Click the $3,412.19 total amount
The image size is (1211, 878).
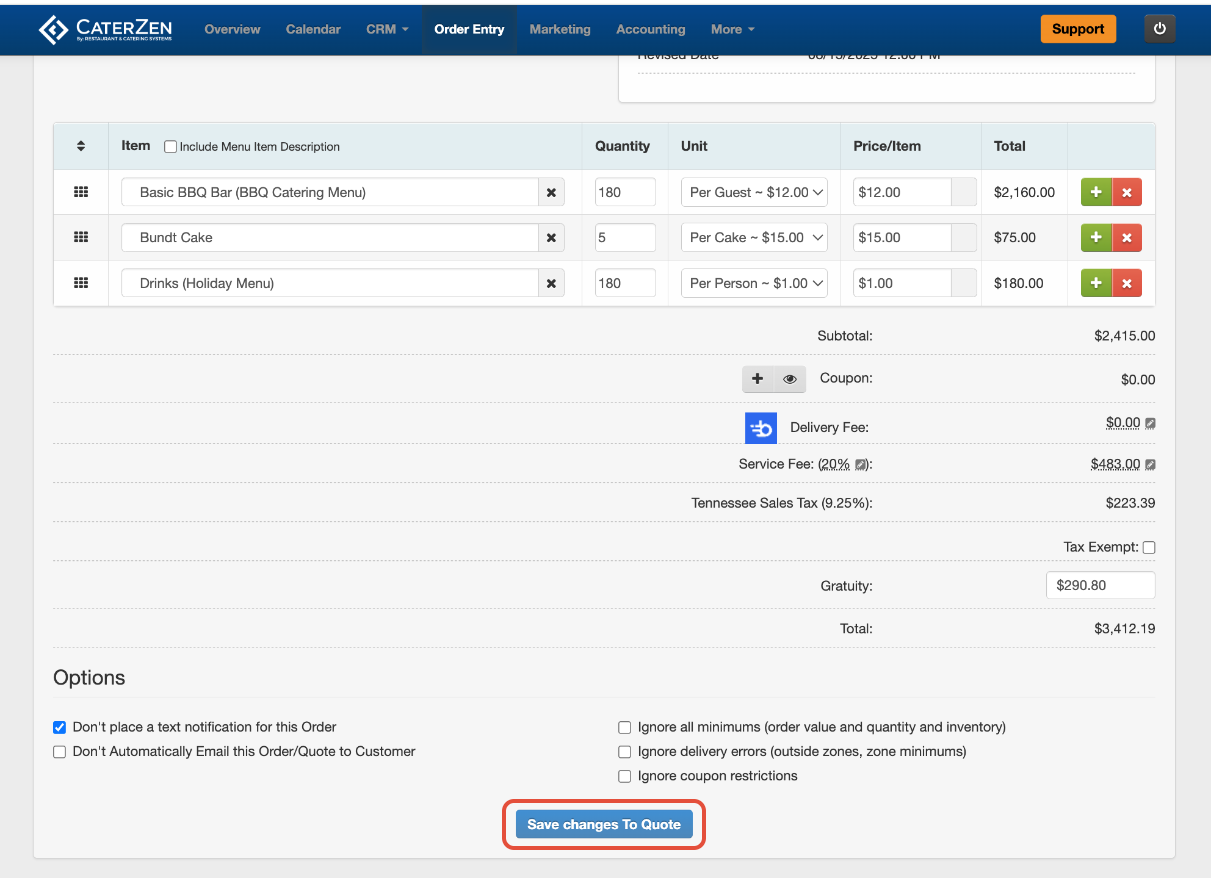1125,629
